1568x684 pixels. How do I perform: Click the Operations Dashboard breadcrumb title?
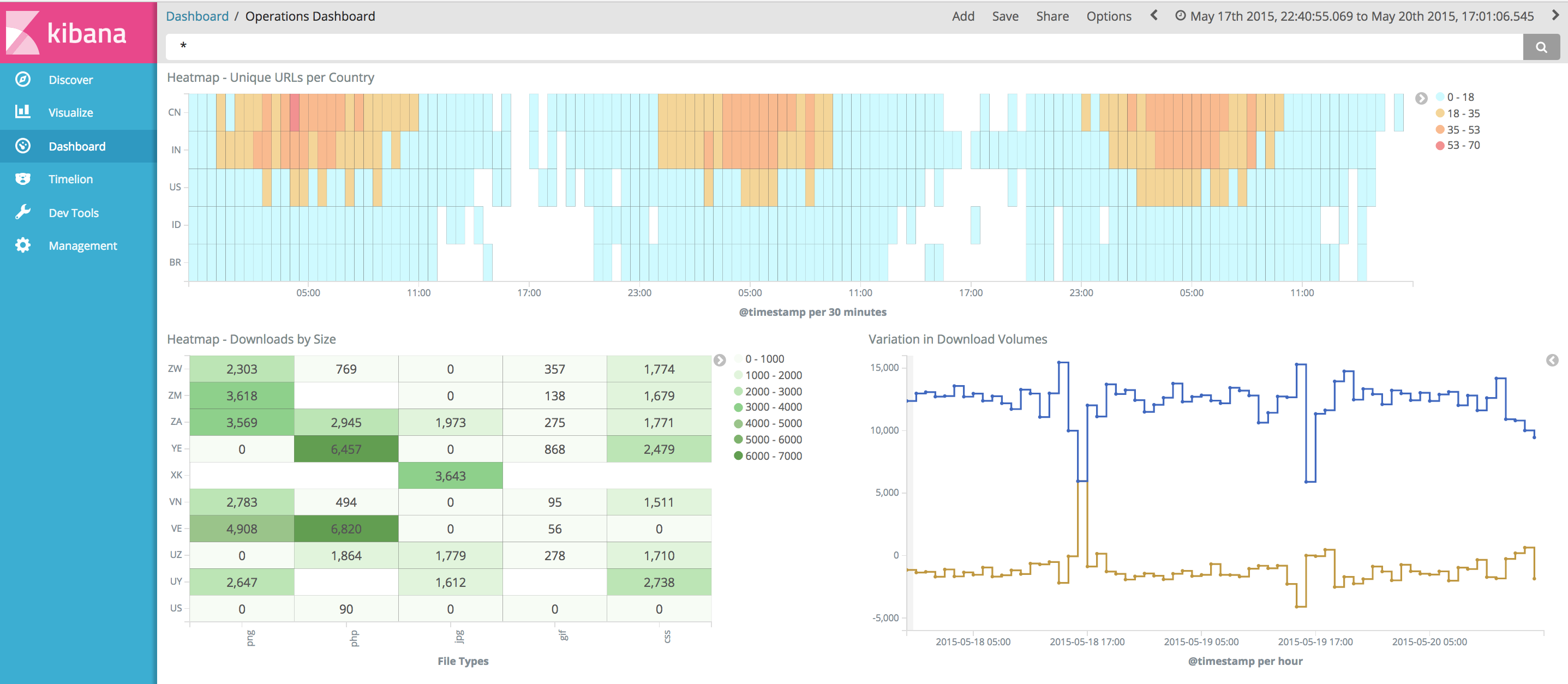coord(310,16)
